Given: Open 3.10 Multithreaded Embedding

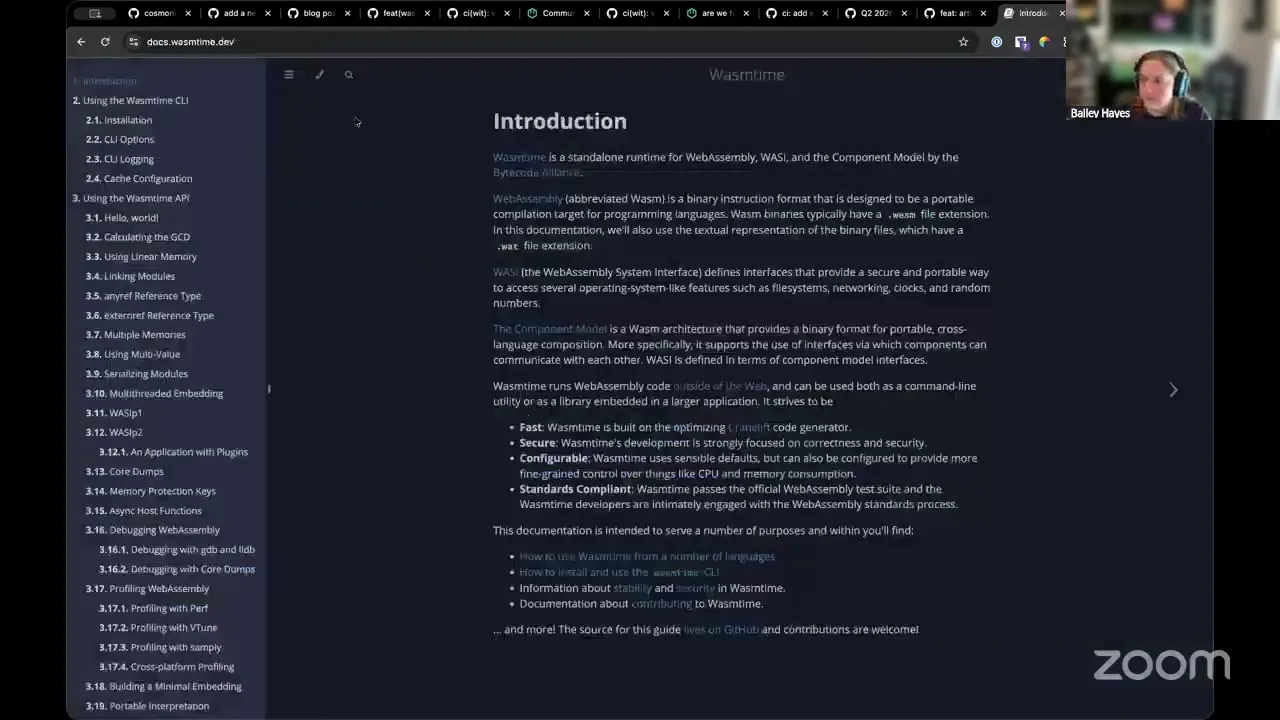Looking at the screenshot, I should (x=155, y=393).
